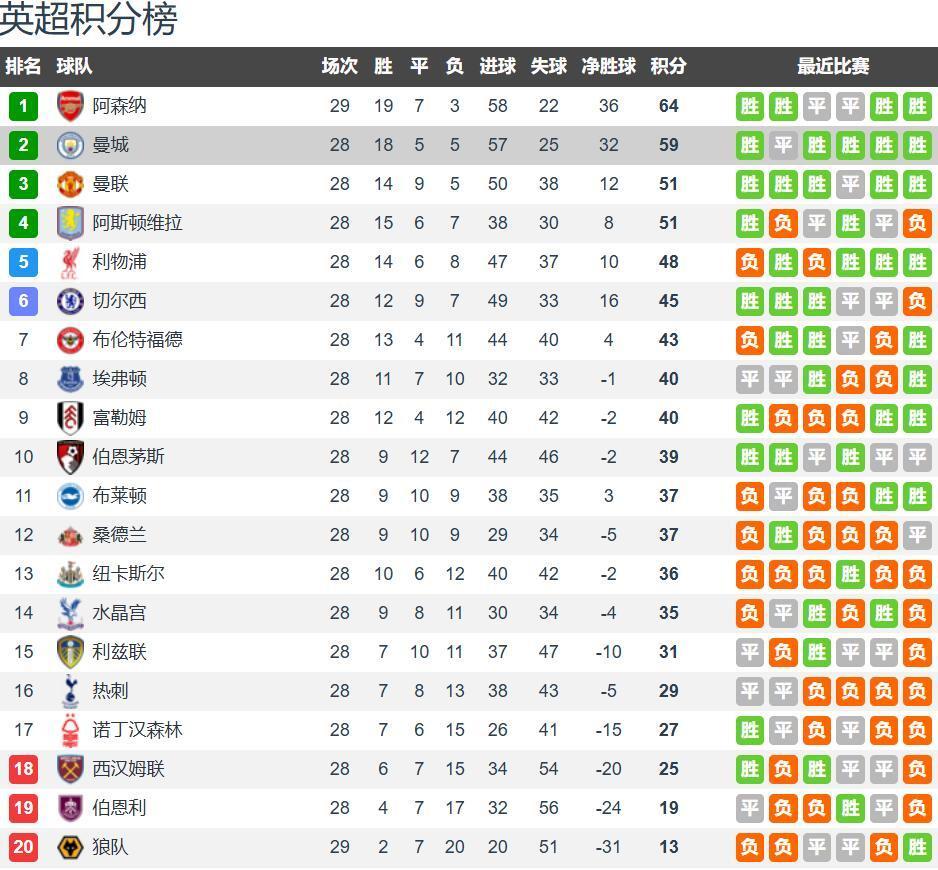
Task: Click Arsenal's first recent match result badge
Action: pos(750,106)
